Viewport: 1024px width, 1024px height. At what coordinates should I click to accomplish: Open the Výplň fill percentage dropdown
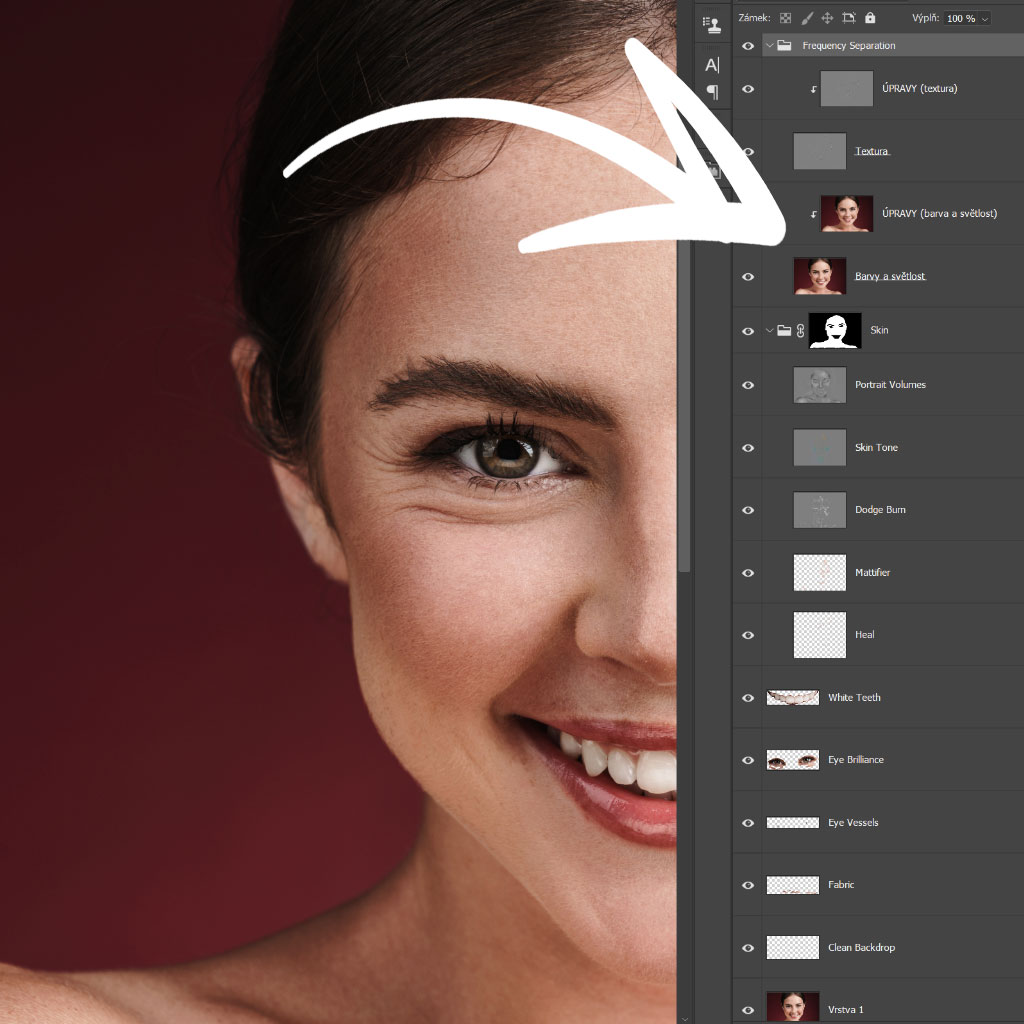click(x=985, y=19)
